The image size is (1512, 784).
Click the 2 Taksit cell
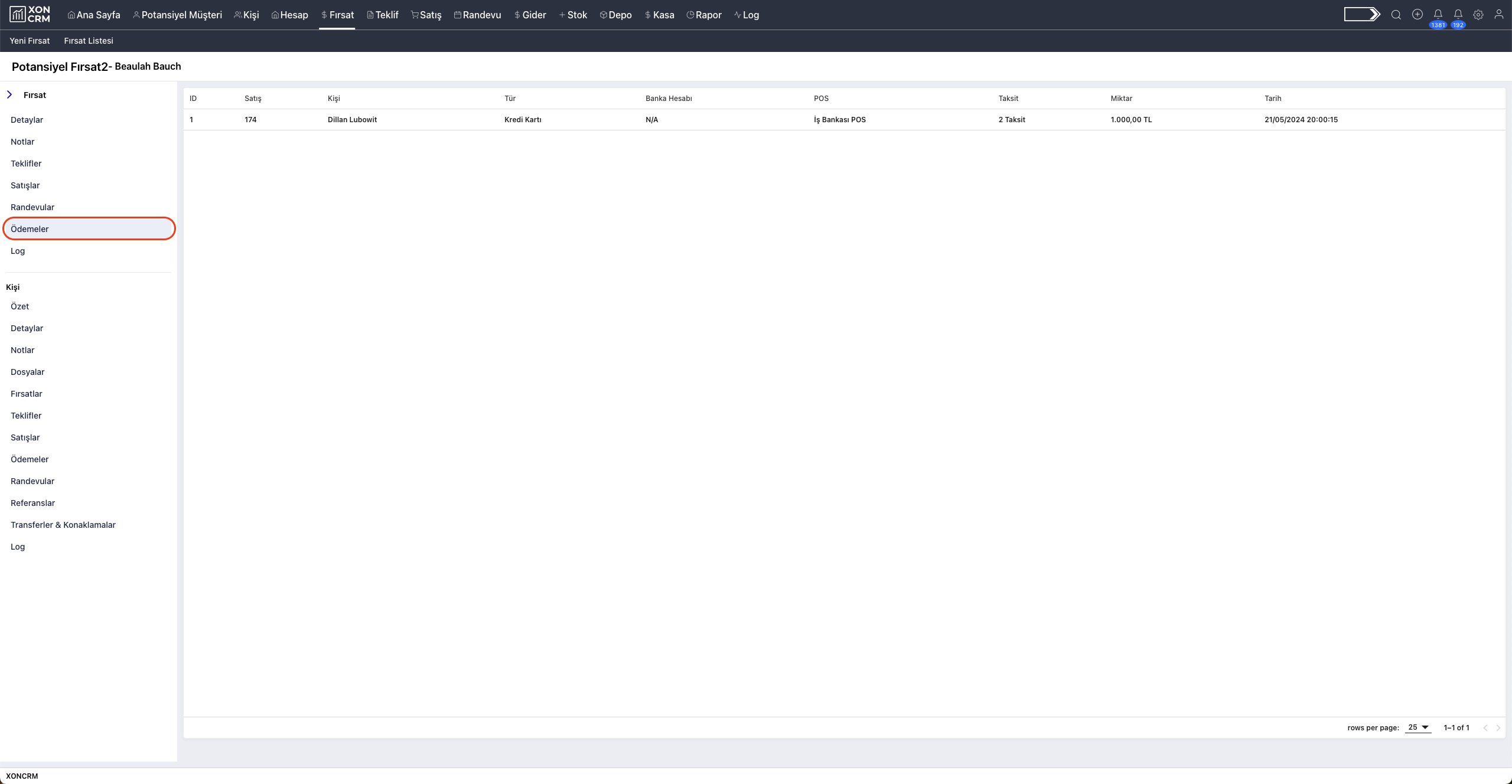click(x=1012, y=120)
